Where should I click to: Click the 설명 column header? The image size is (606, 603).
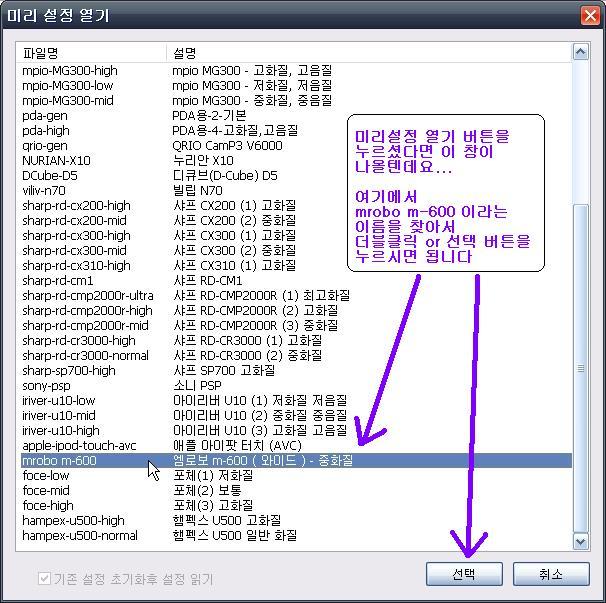[369, 53]
